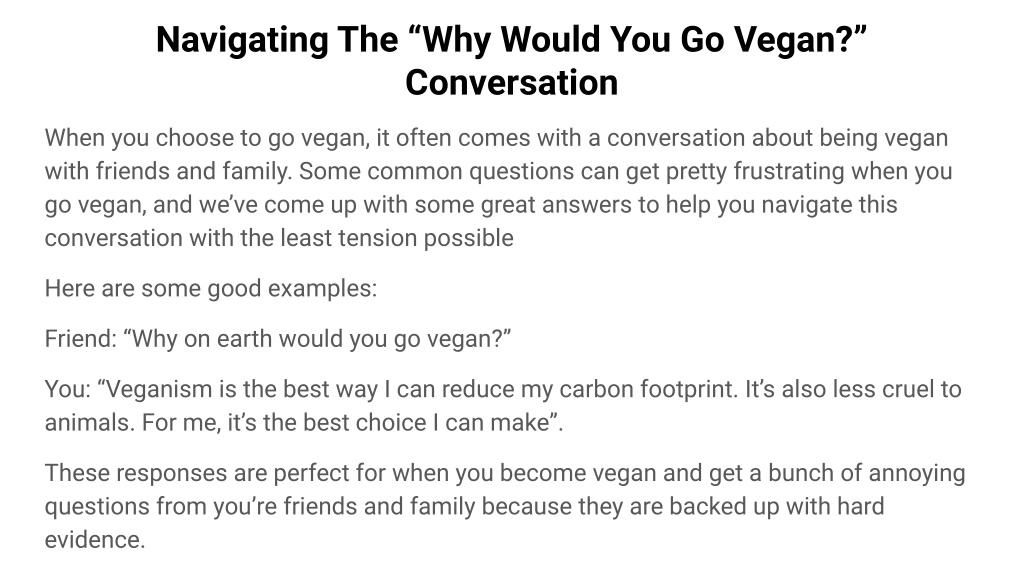The width and height of the screenshot is (1024, 576).
Task: Click the intro paragraph starting "When you choose"
Action: [500, 188]
